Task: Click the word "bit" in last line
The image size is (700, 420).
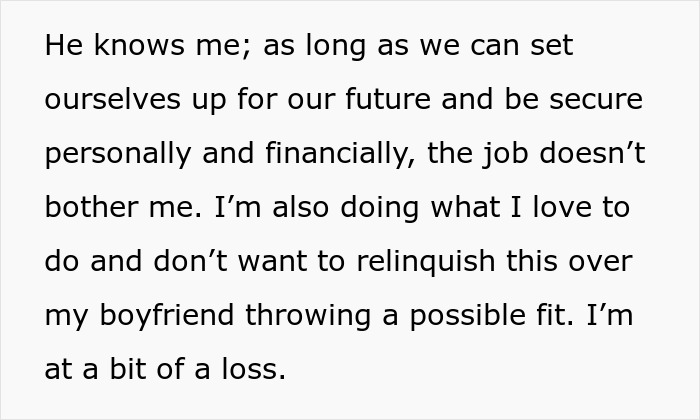Action: coord(128,370)
